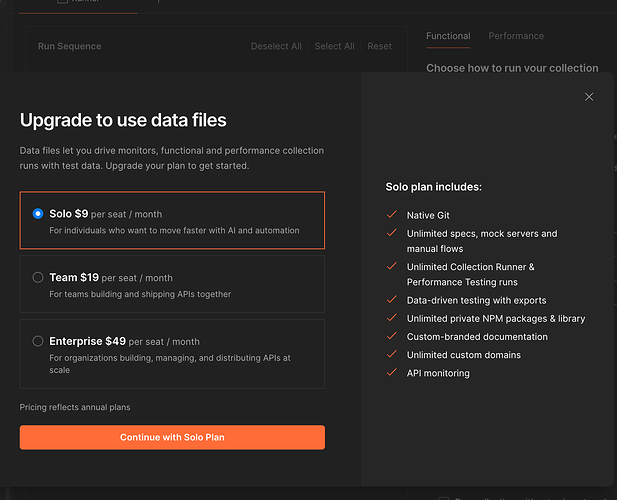Image resolution: width=617 pixels, height=500 pixels.
Task: Click the Native Git checkmark icon
Action: (x=392, y=214)
